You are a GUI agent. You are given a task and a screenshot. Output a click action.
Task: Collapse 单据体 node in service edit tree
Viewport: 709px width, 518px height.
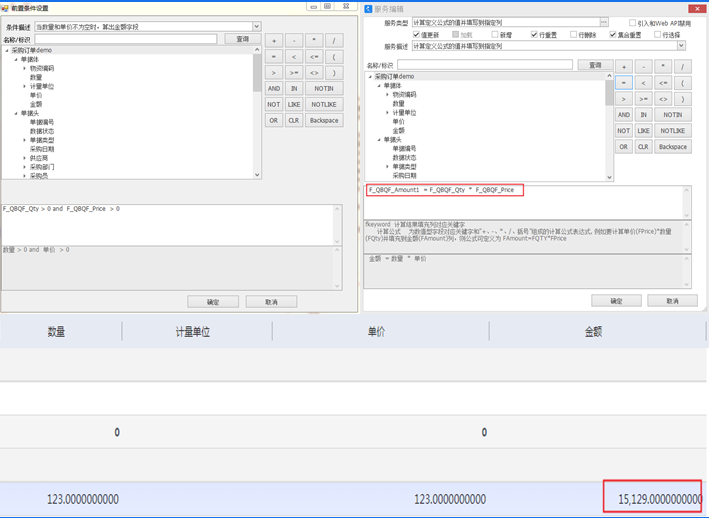(379, 85)
